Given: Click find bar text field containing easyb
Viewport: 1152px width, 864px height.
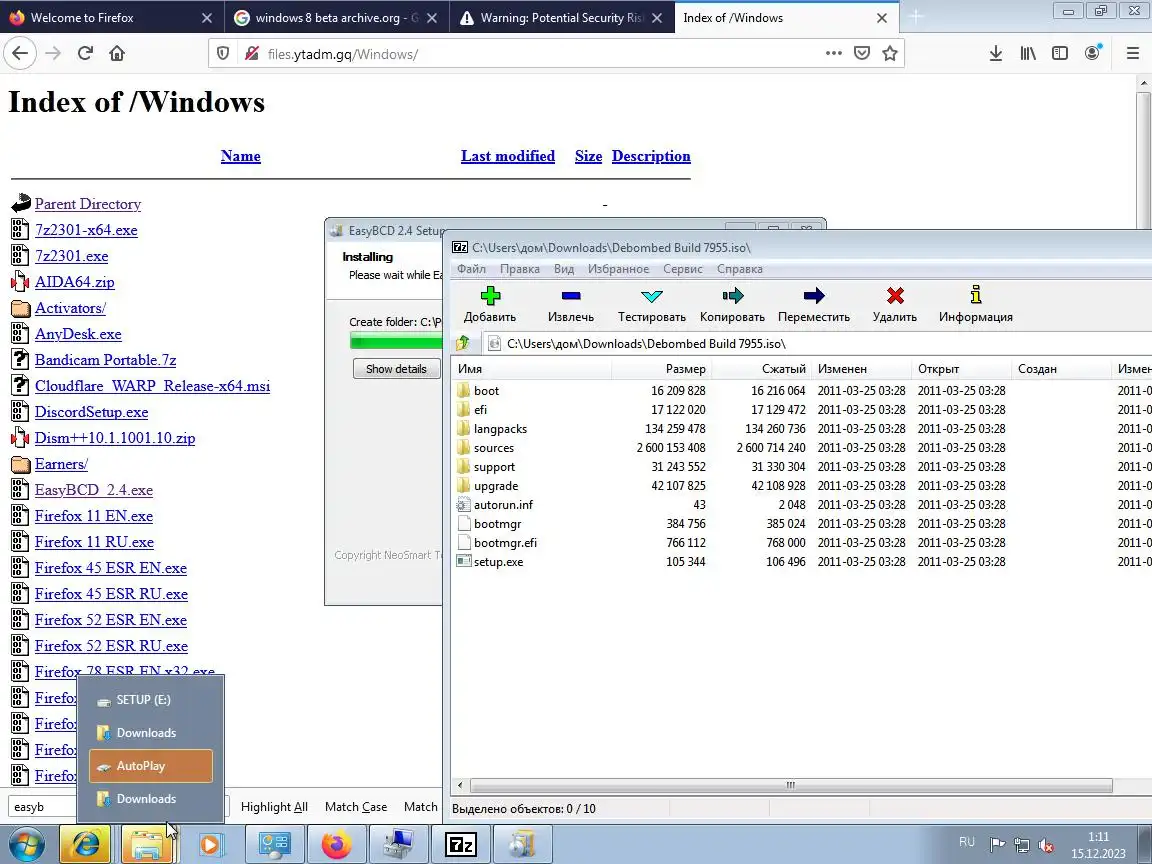Looking at the screenshot, I should click(x=44, y=807).
